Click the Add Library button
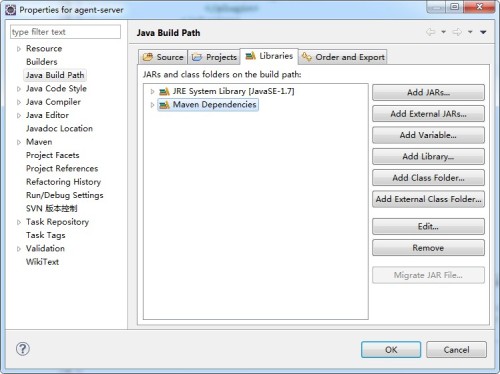Image resolution: width=500 pixels, height=374 pixels. point(428,156)
